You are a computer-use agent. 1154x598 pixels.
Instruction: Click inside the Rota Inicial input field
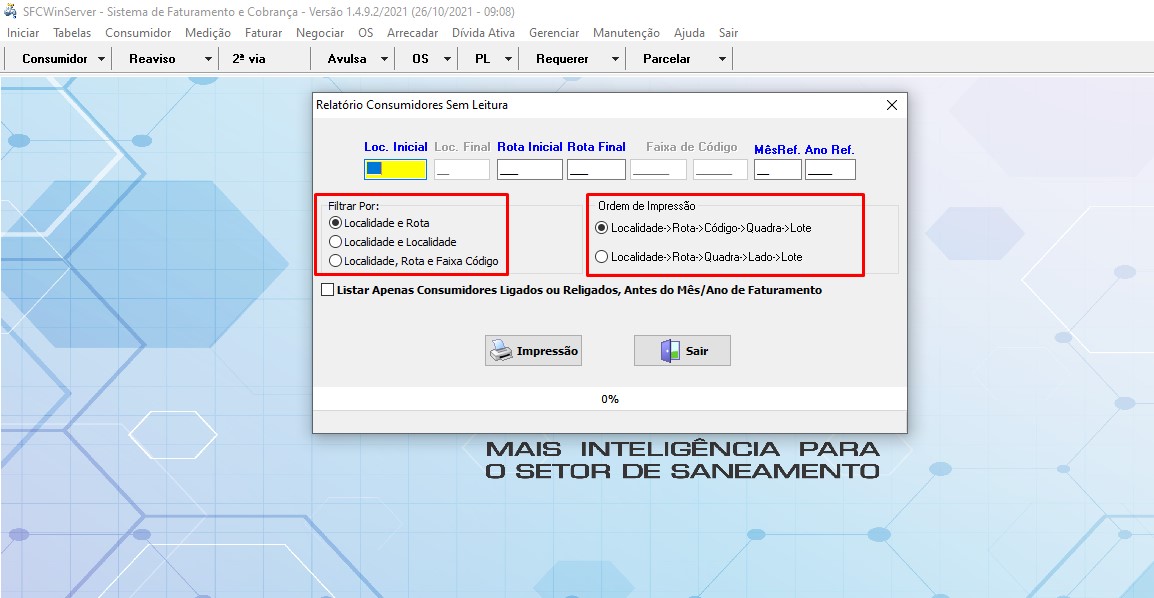[529, 168]
